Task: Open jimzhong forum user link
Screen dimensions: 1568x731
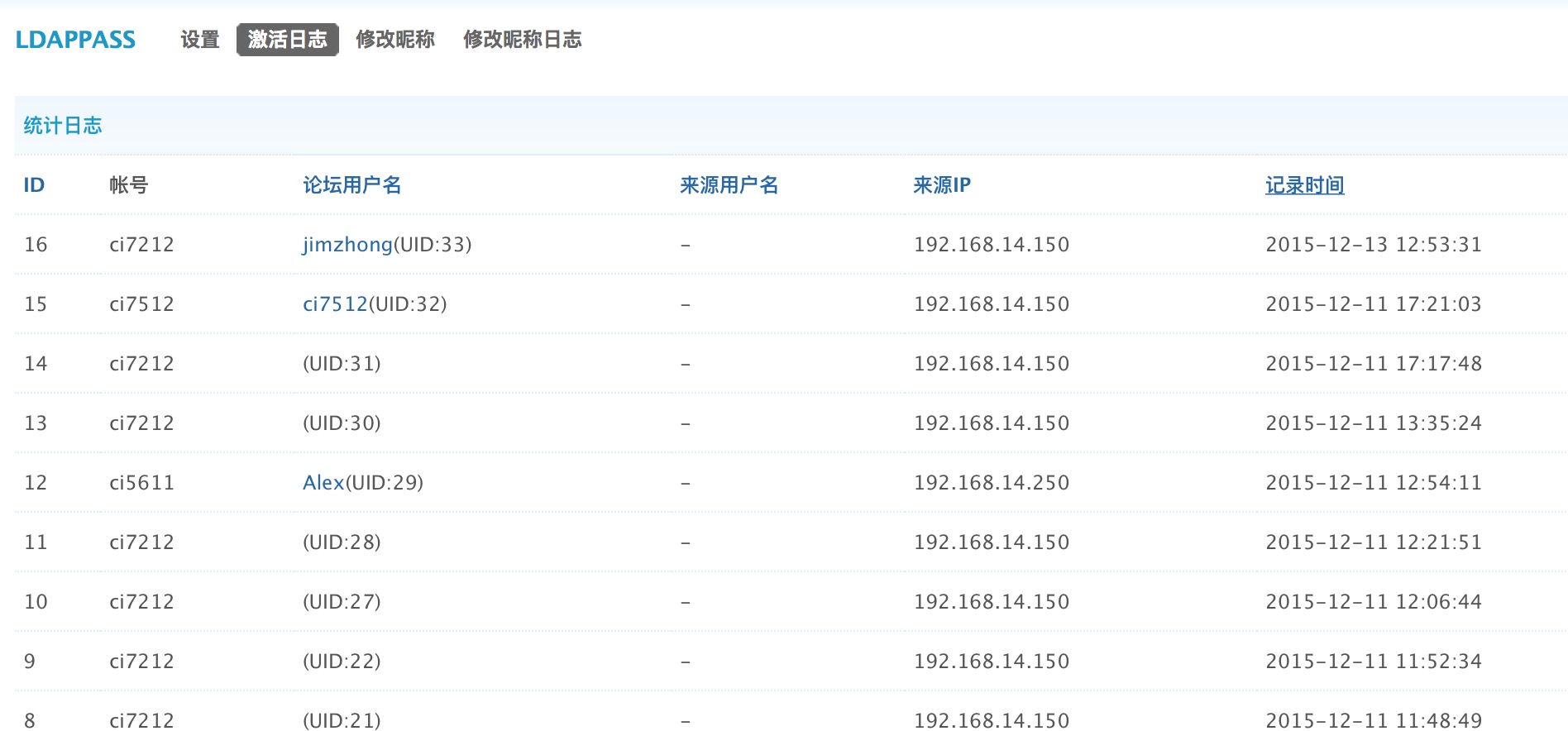Action: click(x=347, y=245)
